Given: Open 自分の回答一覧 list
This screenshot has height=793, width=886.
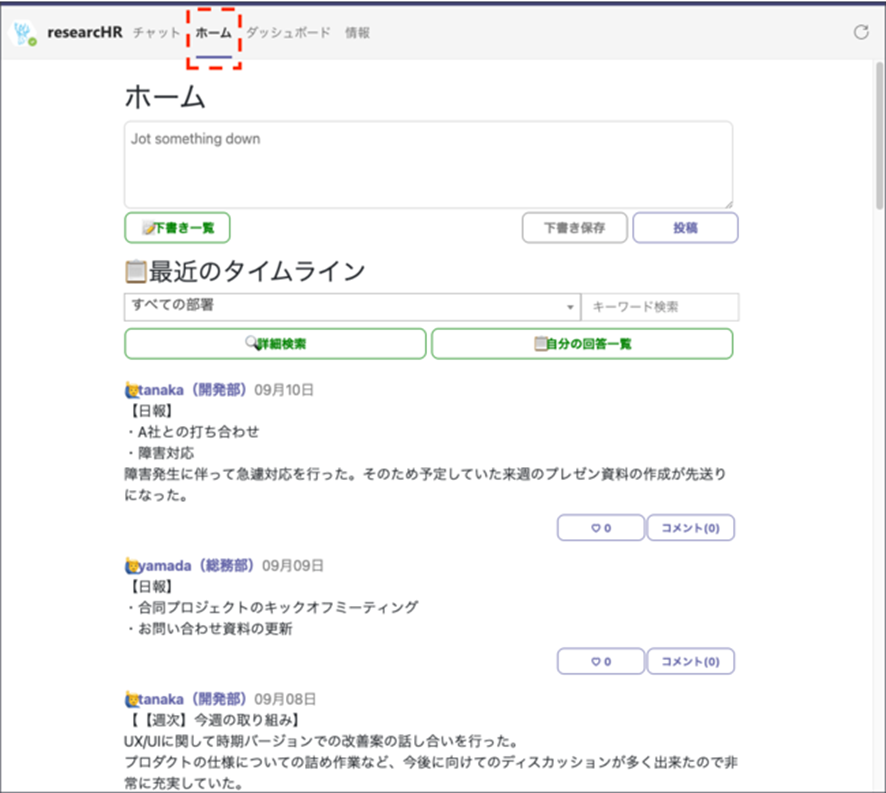Looking at the screenshot, I should pos(582,344).
